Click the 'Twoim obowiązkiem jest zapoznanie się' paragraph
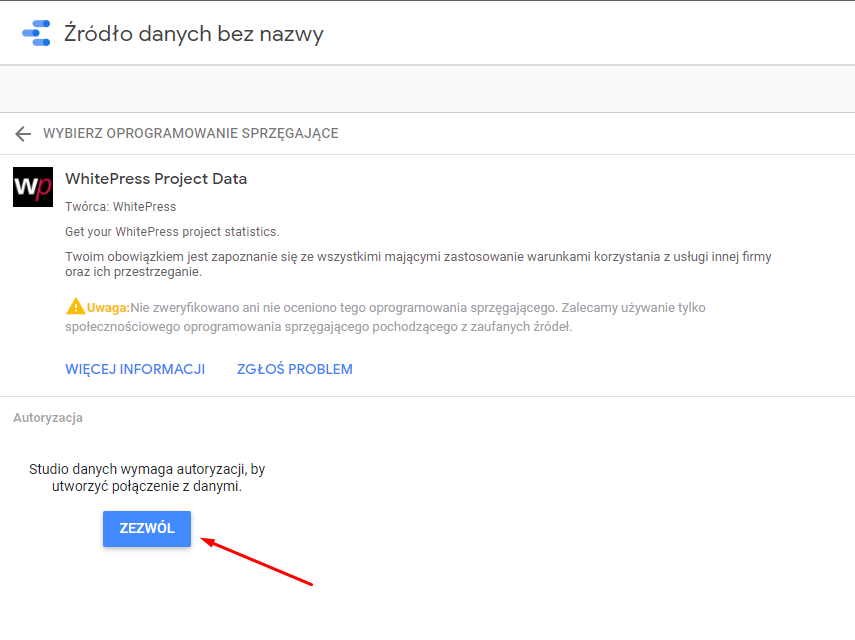Image resolution: width=855 pixels, height=640 pixels. click(x=418, y=264)
